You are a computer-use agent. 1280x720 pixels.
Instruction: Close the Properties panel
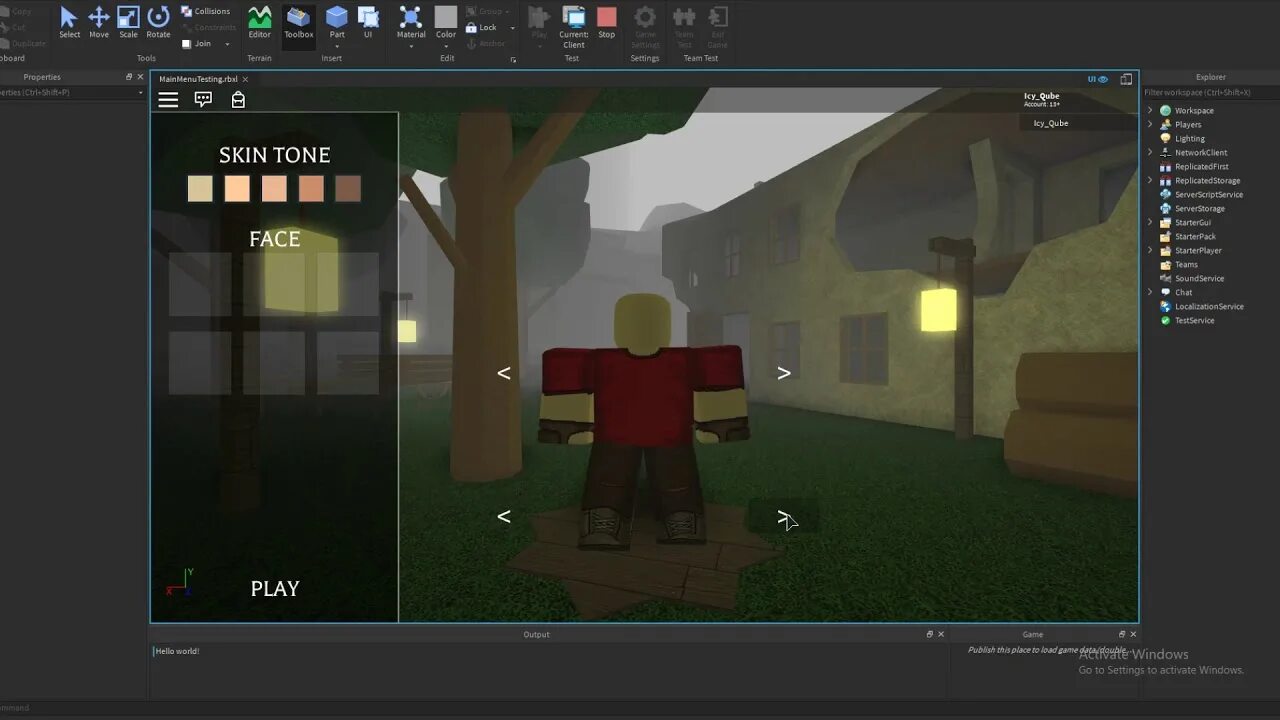pos(139,77)
